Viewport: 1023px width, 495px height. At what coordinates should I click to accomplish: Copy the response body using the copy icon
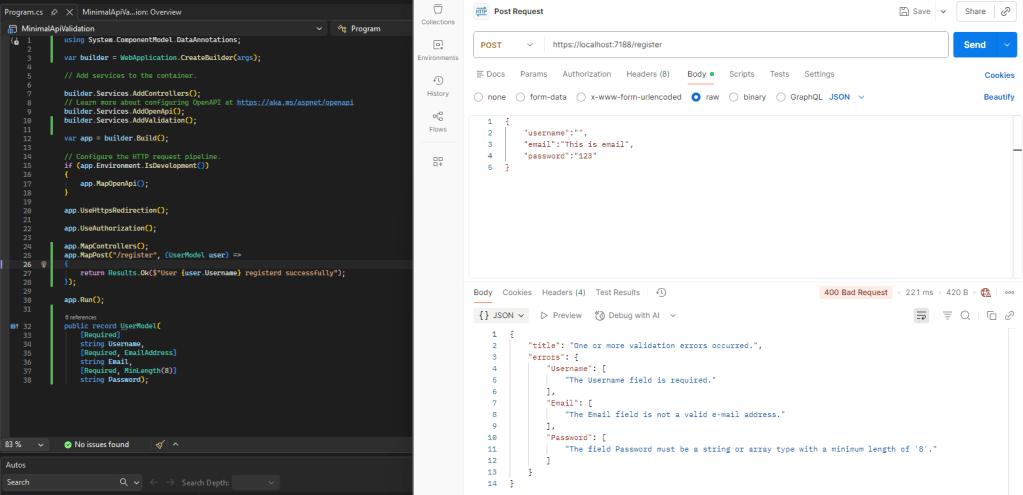[991, 315]
